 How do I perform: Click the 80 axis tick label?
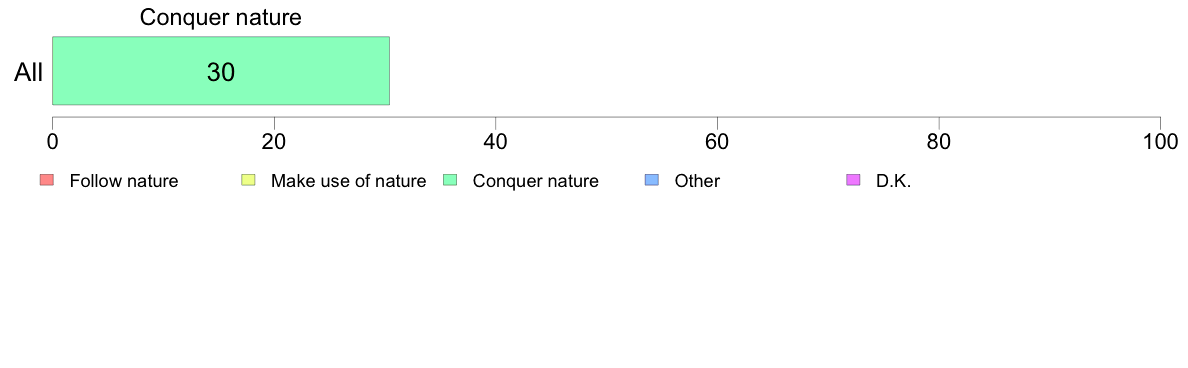[939, 141]
